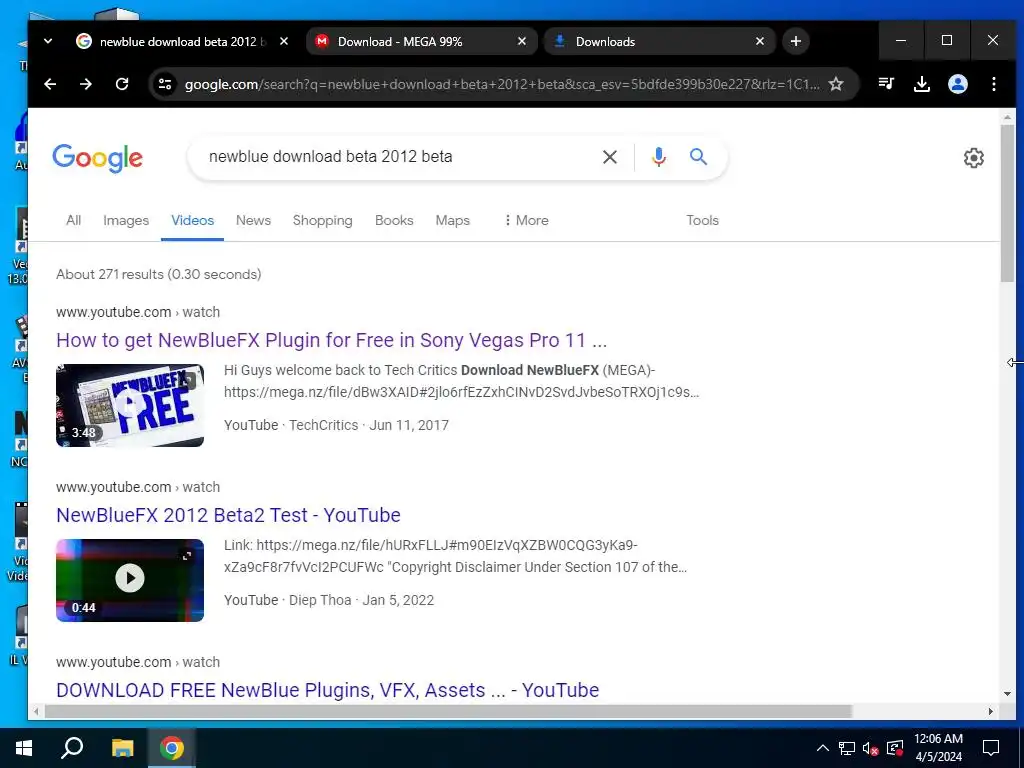The height and width of the screenshot is (768, 1024).
Task: Click first www.youtube.com › watch breadcrumb
Action: pos(138,312)
